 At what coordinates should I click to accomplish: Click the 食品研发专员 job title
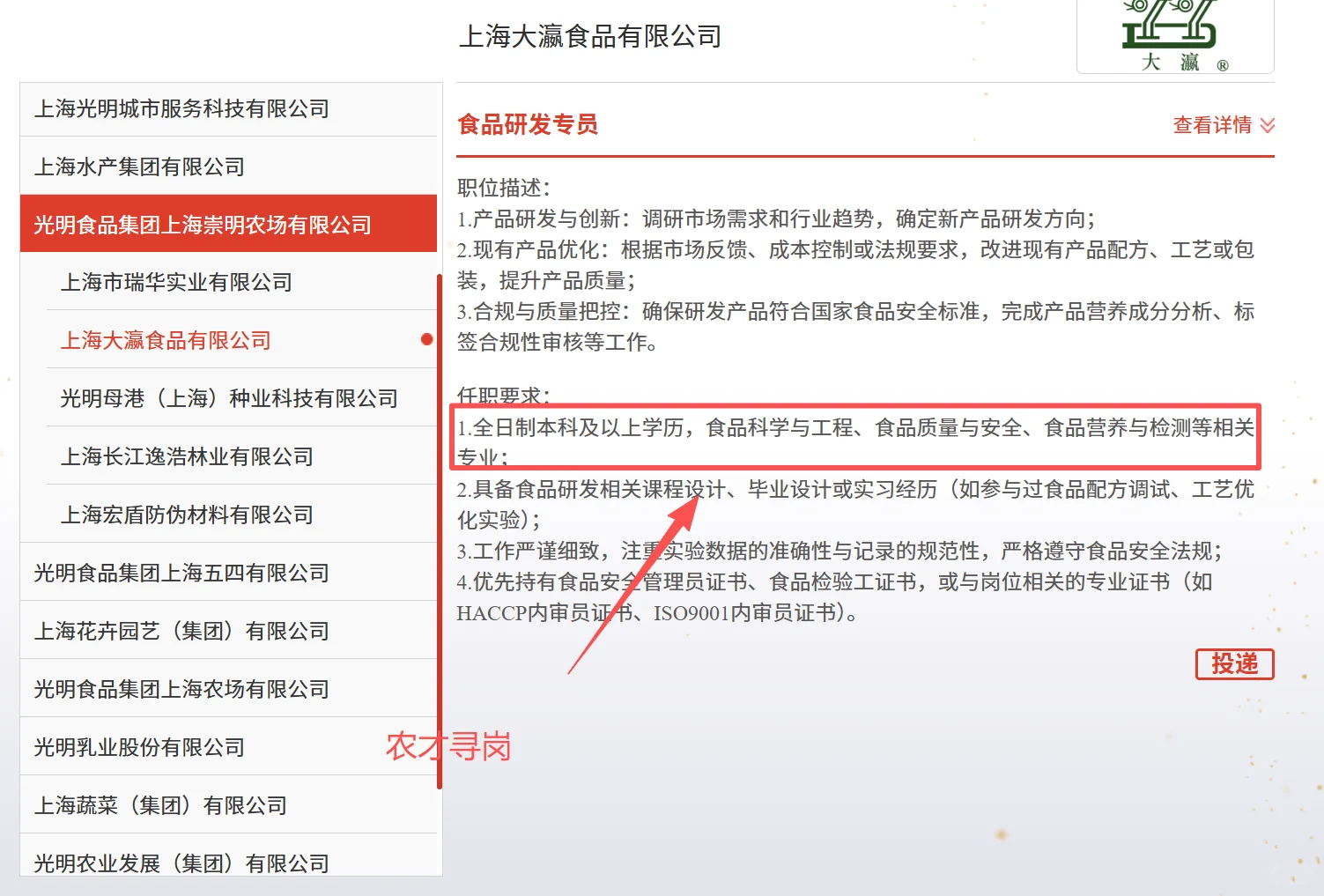click(528, 124)
